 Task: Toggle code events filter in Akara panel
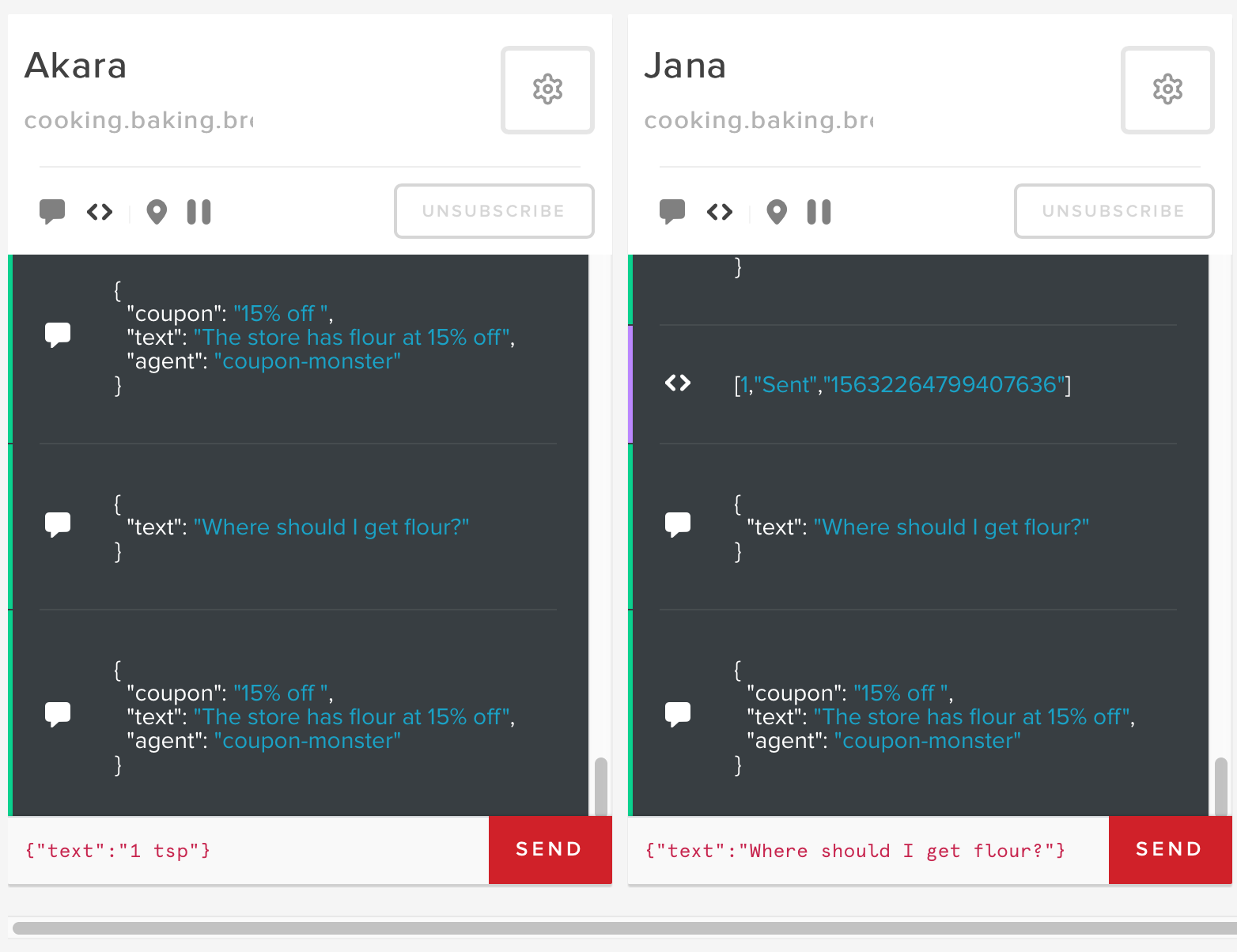coord(100,211)
